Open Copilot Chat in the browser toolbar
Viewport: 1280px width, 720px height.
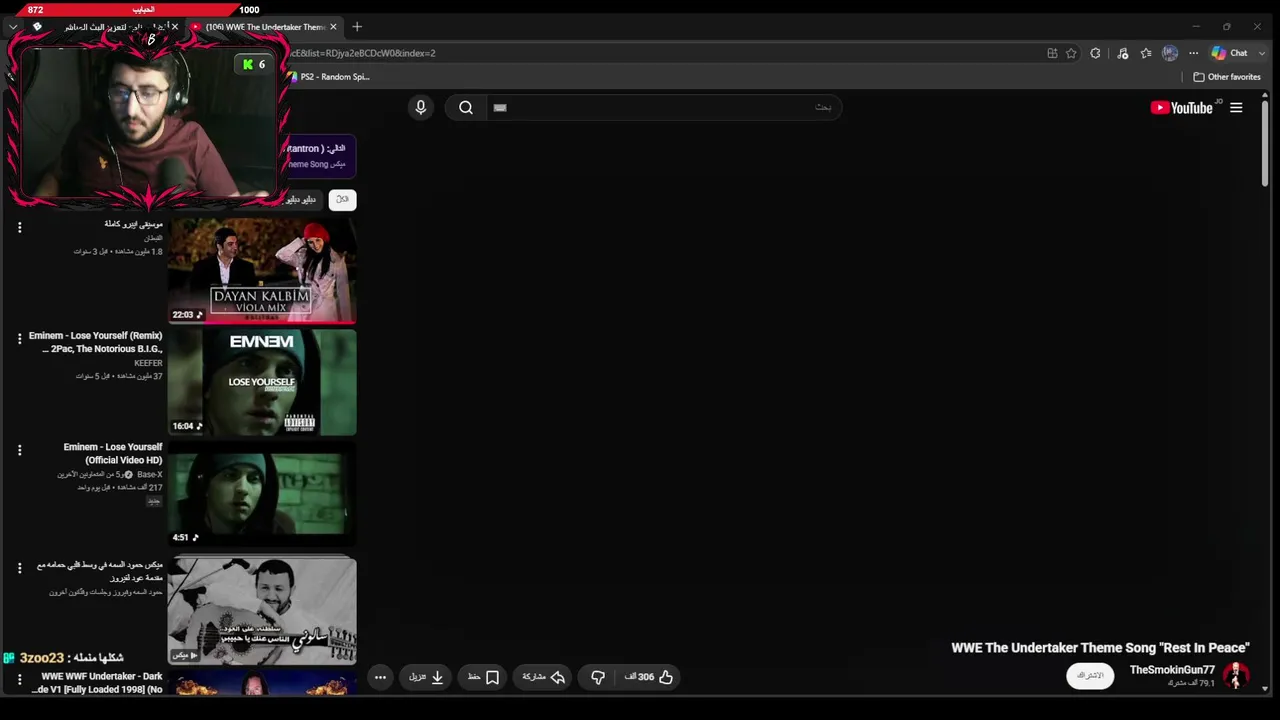click(x=1230, y=53)
